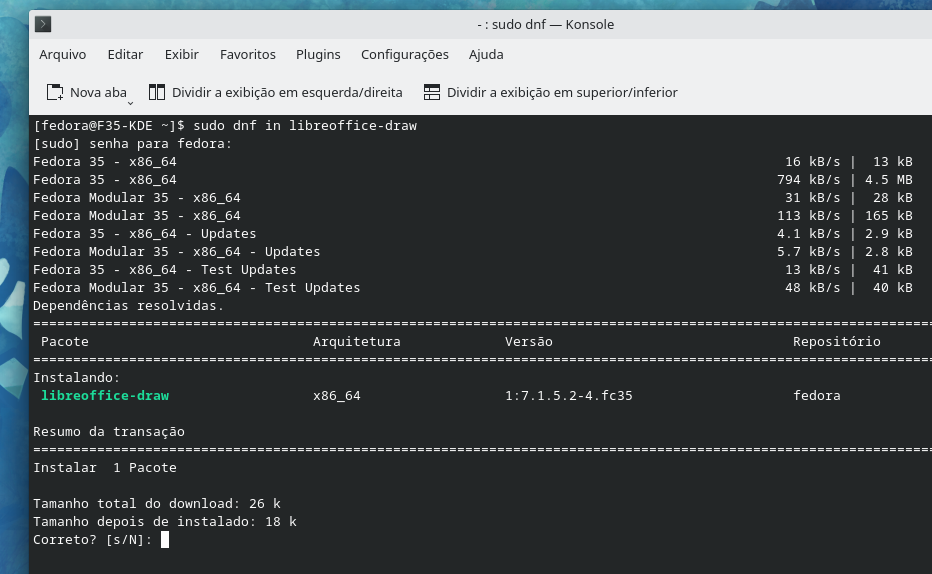Click the 'Repositório' column header
Viewport: 932px width, 574px height.
[x=837, y=342]
